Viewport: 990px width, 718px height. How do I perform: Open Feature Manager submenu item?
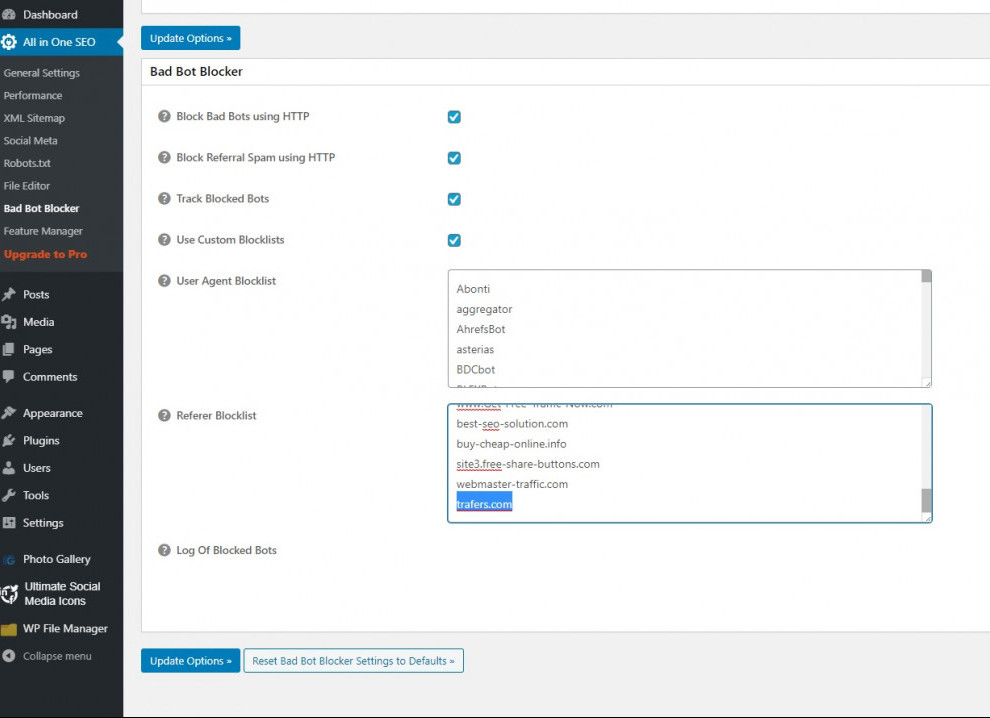(43, 231)
